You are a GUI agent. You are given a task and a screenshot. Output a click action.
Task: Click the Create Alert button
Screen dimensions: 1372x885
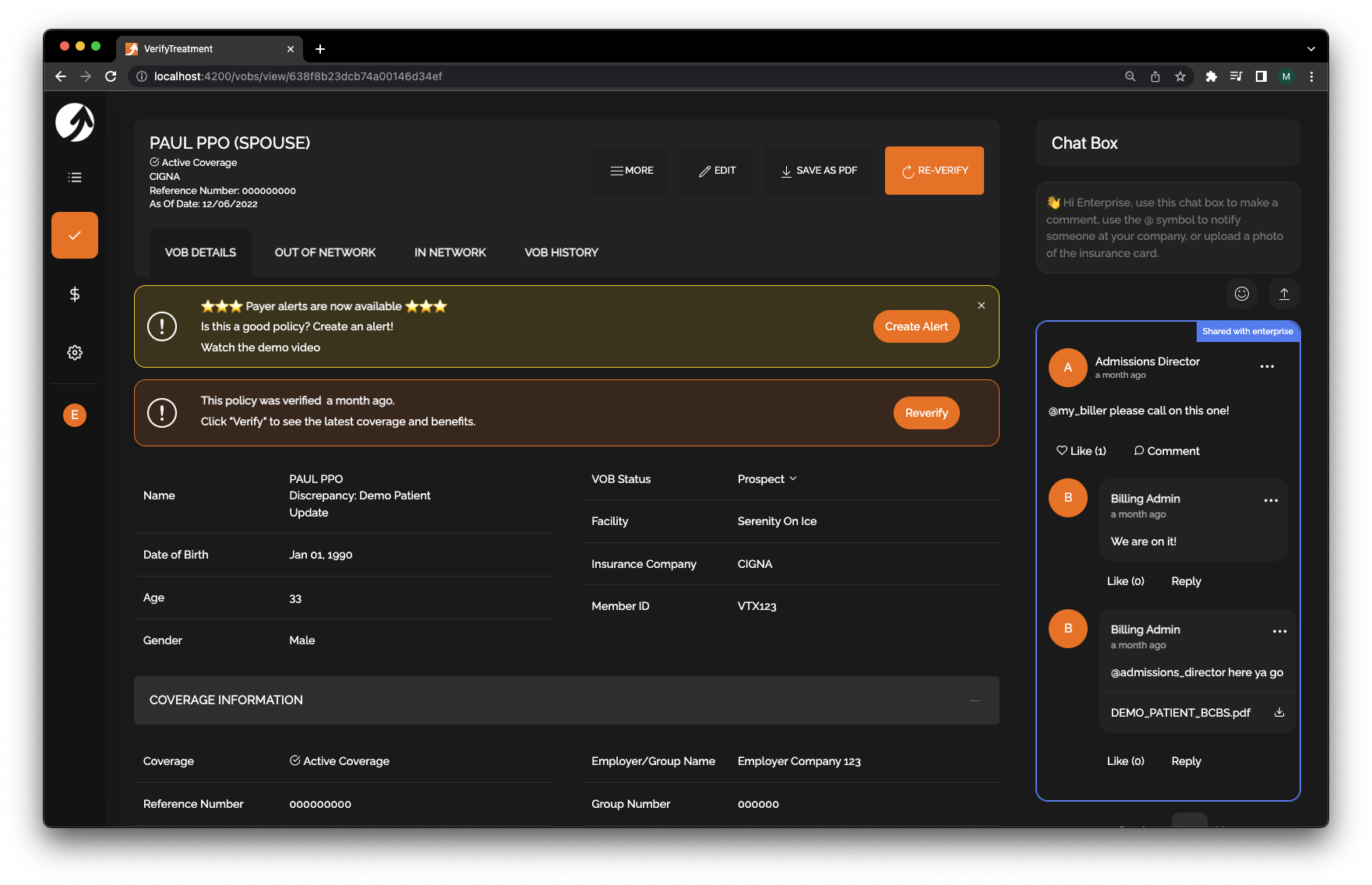(x=915, y=326)
